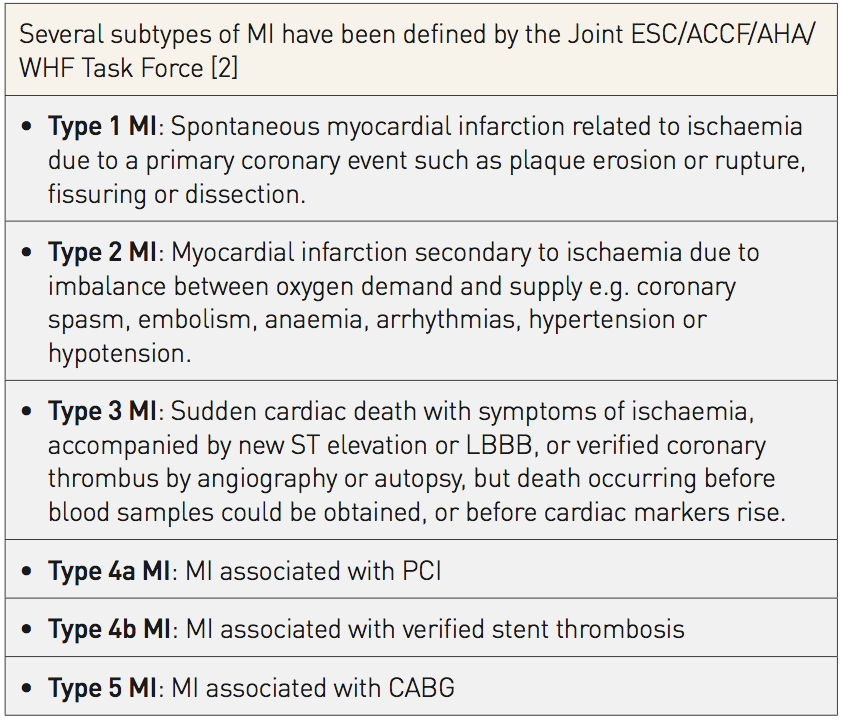Click the bullet beside Type 4a MI
Viewport: 845px width, 721px height.
tap(27, 571)
